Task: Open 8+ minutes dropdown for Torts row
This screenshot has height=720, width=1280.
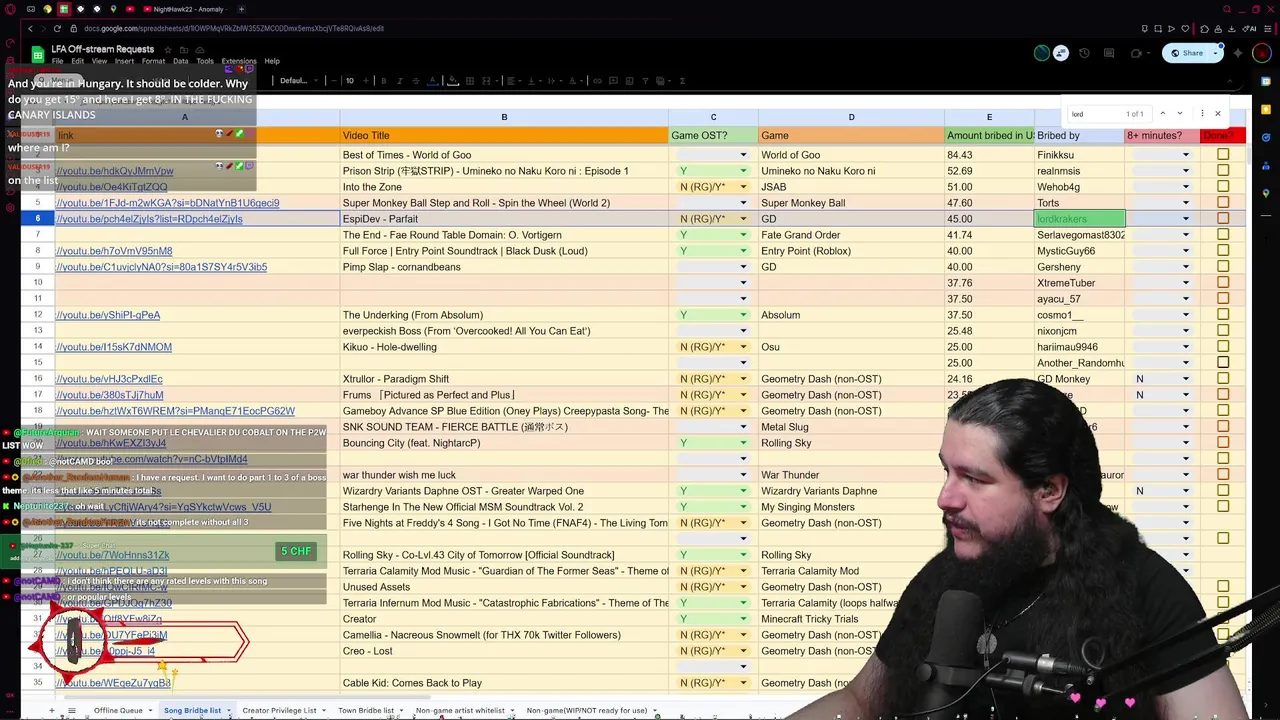Action: point(1186,203)
